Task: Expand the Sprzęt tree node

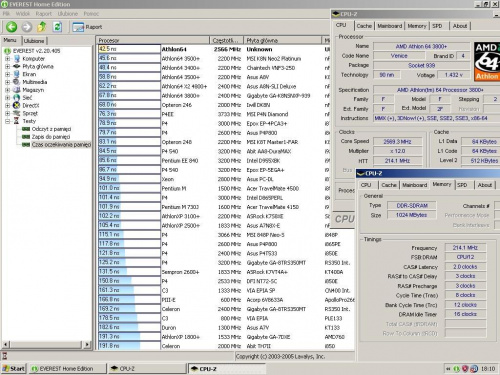Action: (7, 113)
